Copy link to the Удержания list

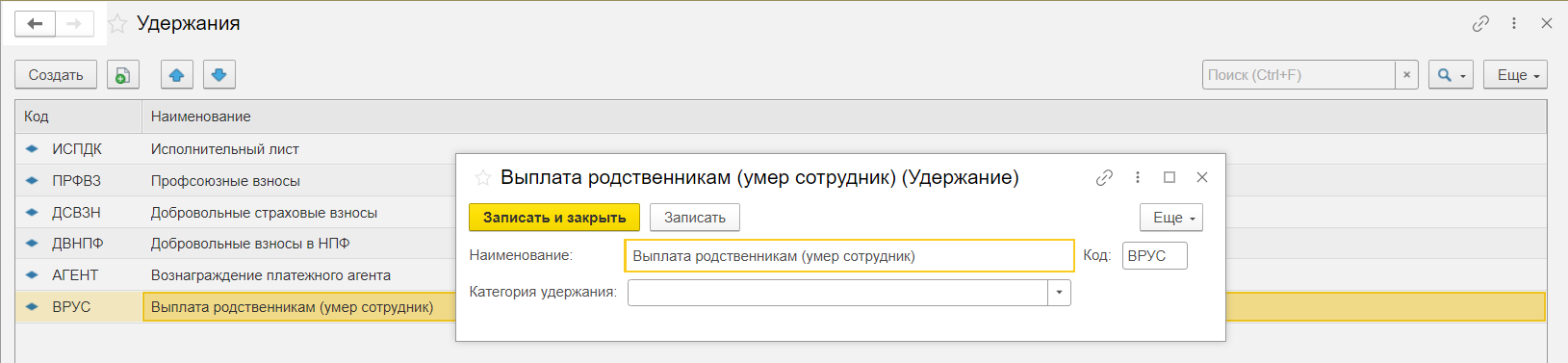point(1480,23)
